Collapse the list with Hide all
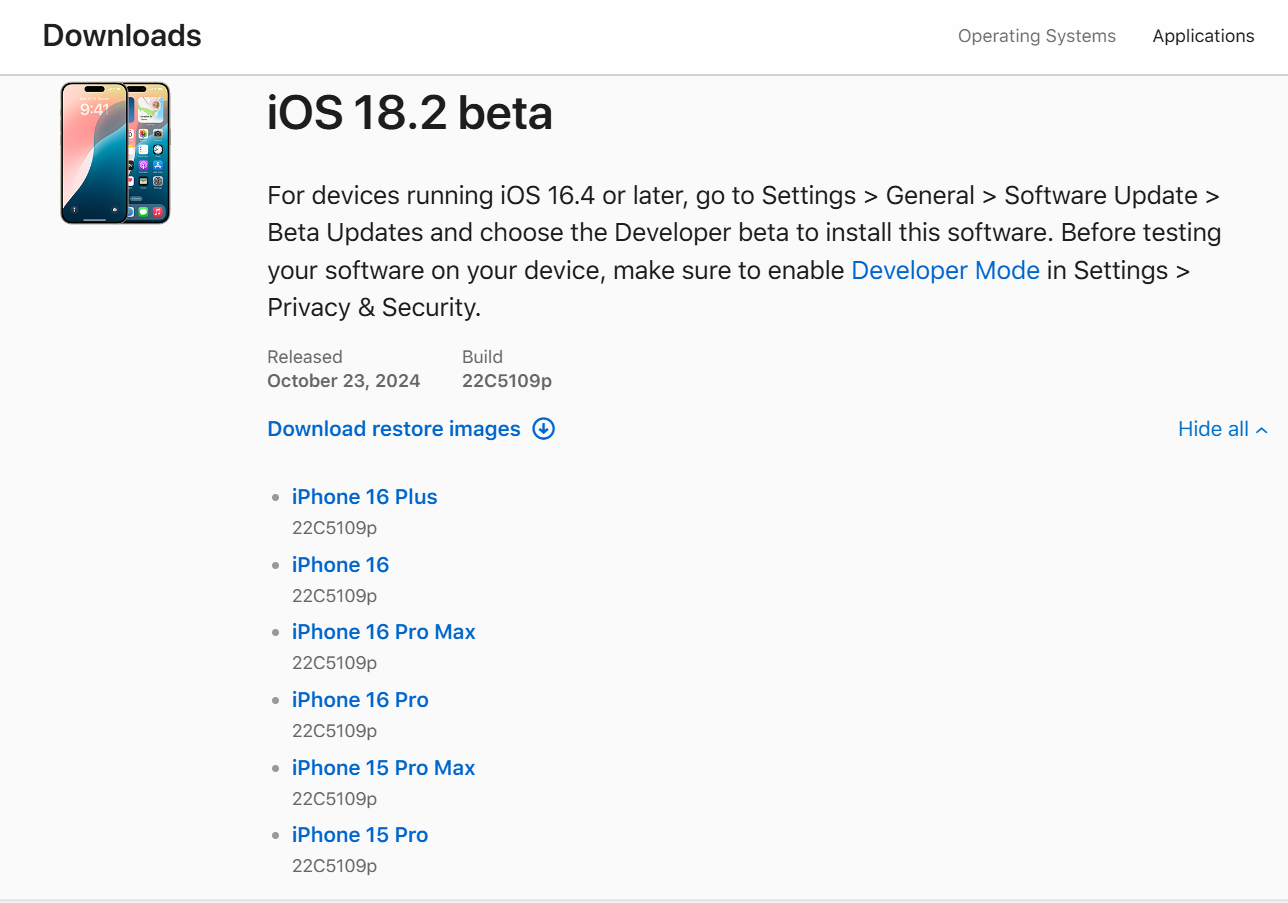Viewport: 1288px width, 903px height. coord(1223,429)
